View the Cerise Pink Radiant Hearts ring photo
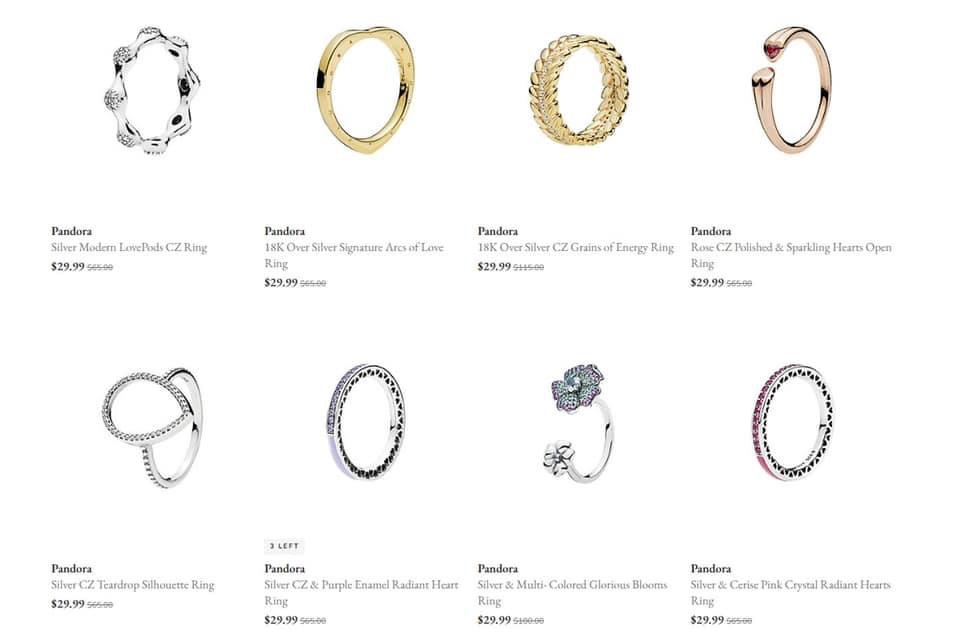 point(792,421)
